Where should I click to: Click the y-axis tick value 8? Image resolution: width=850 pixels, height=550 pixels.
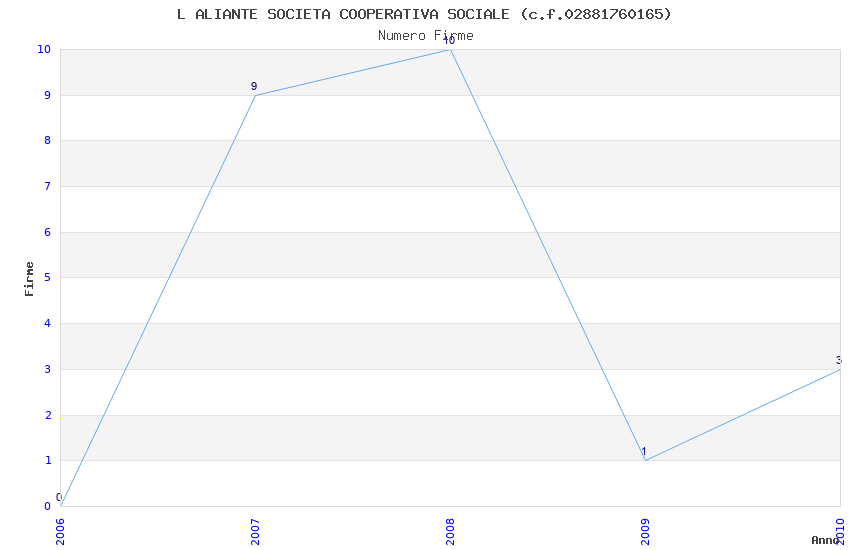click(x=48, y=140)
